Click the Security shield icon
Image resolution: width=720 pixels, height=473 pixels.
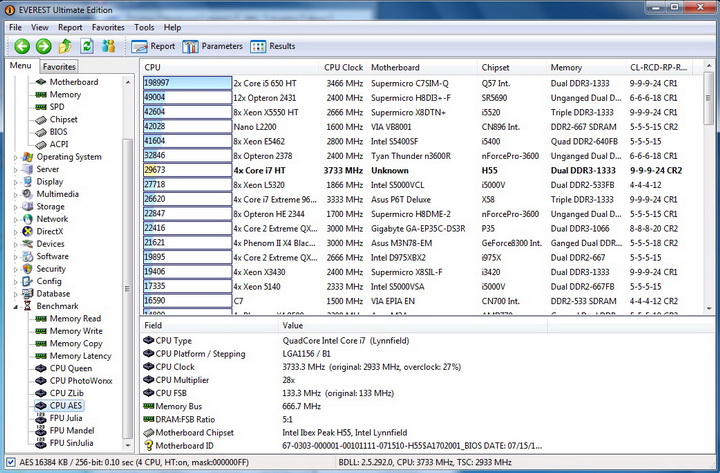(28, 269)
